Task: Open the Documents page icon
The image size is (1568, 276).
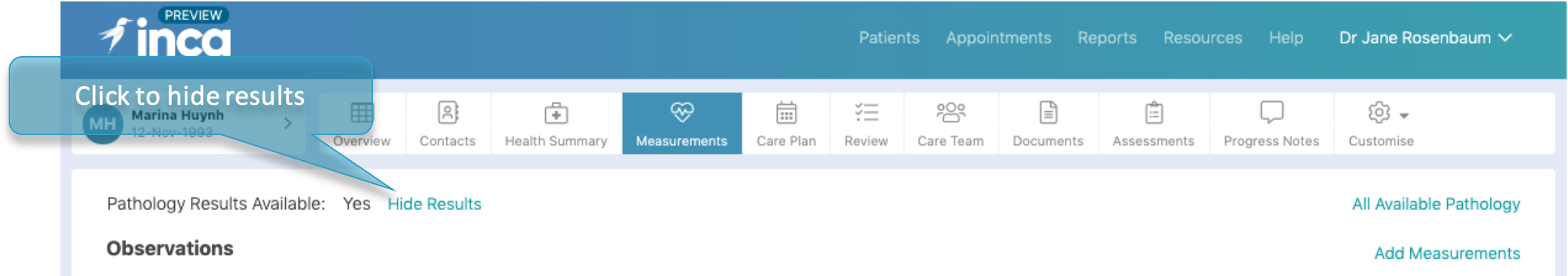Action: point(1048,113)
